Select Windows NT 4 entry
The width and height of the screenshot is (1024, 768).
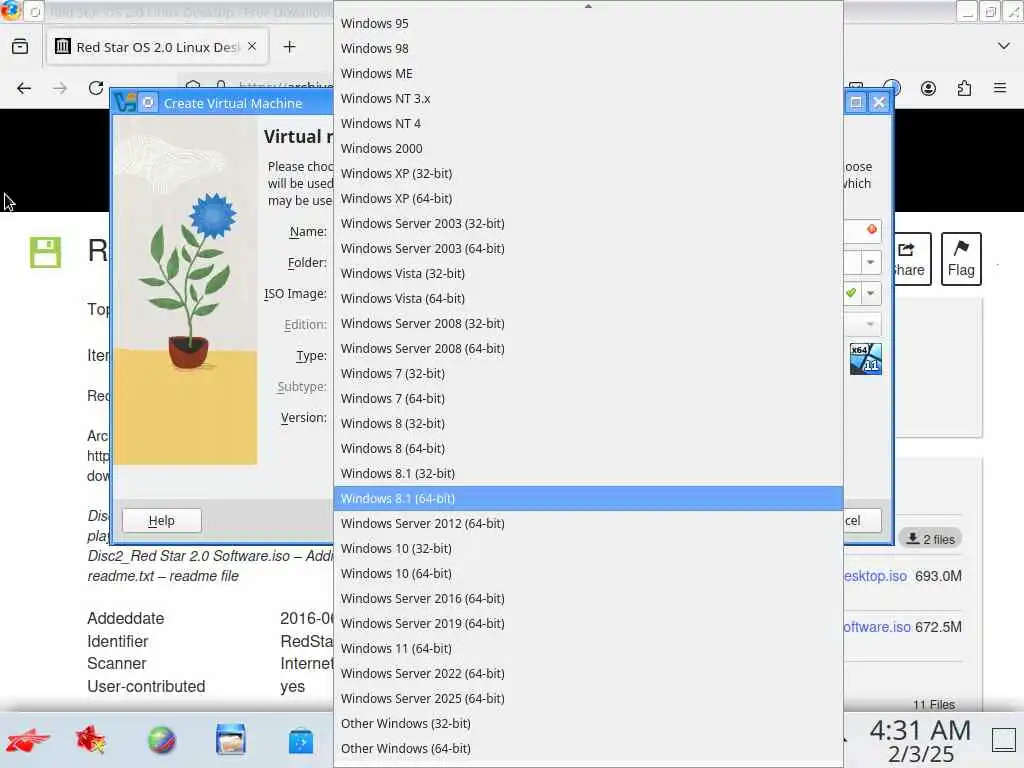click(x=588, y=123)
